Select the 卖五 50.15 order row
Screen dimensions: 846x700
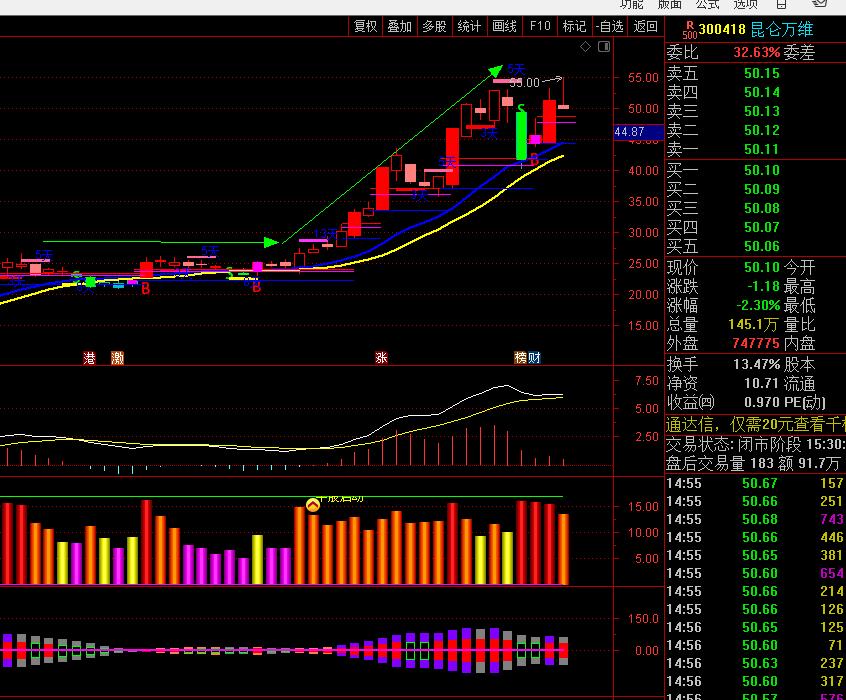pos(755,73)
